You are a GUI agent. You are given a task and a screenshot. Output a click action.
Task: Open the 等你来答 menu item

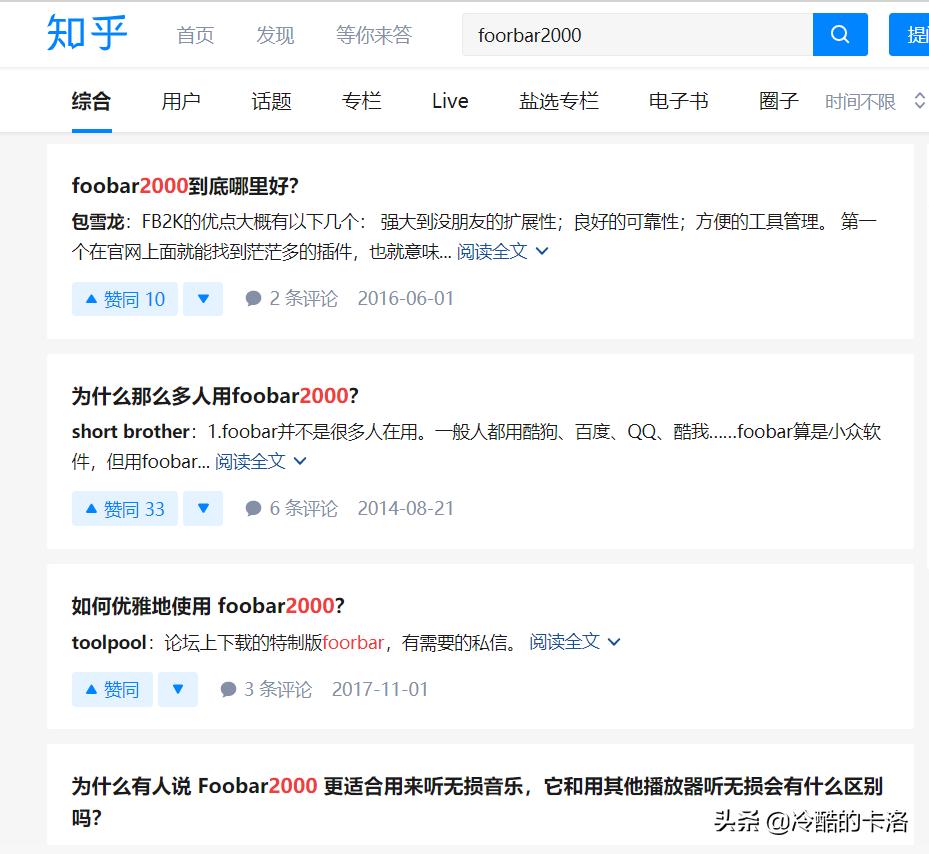tap(374, 34)
